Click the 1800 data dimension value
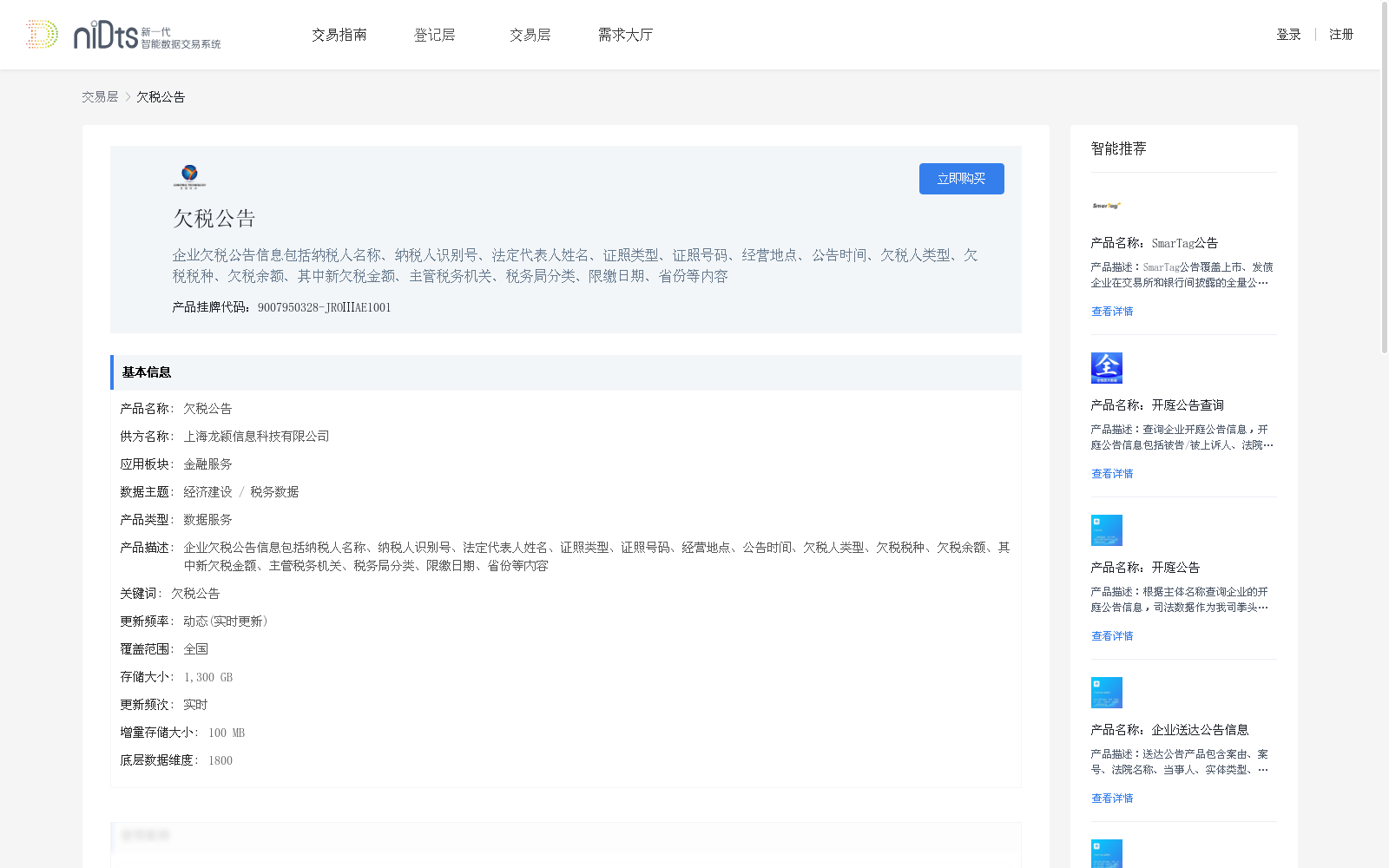 coord(221,760)
